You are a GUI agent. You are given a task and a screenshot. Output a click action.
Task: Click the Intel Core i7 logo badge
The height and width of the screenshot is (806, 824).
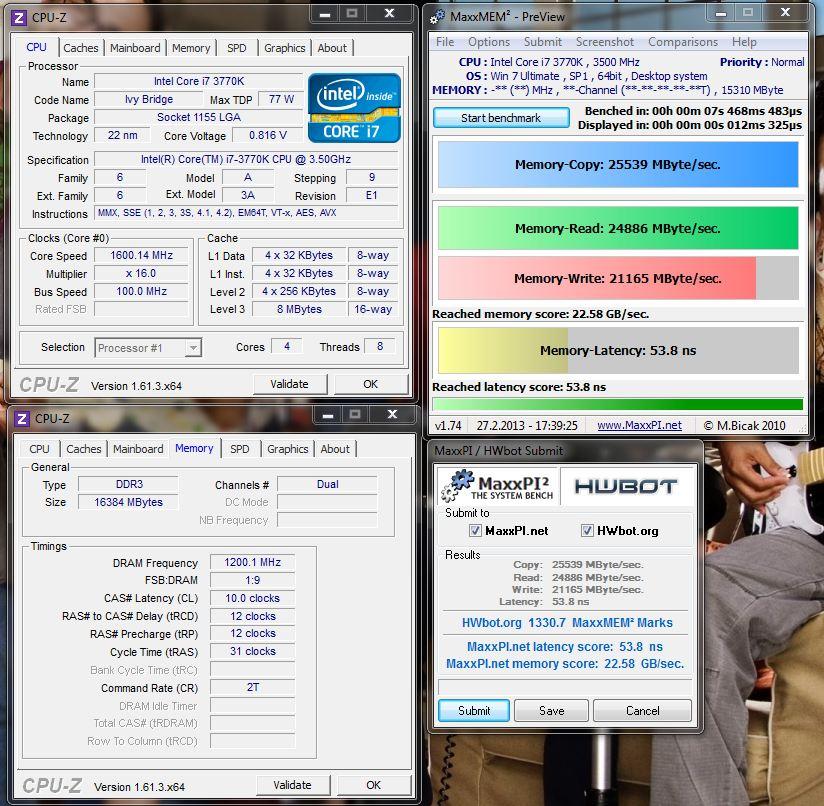354,108
